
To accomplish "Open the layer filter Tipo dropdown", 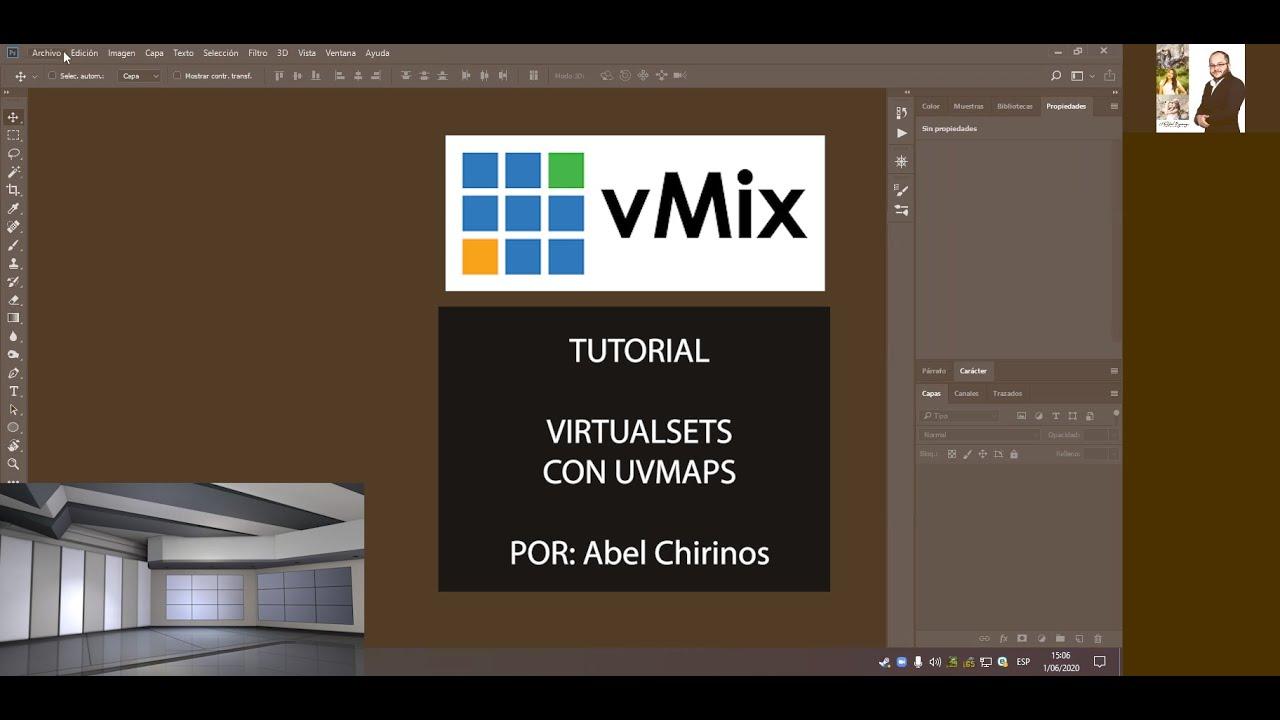I will (958, 416).
